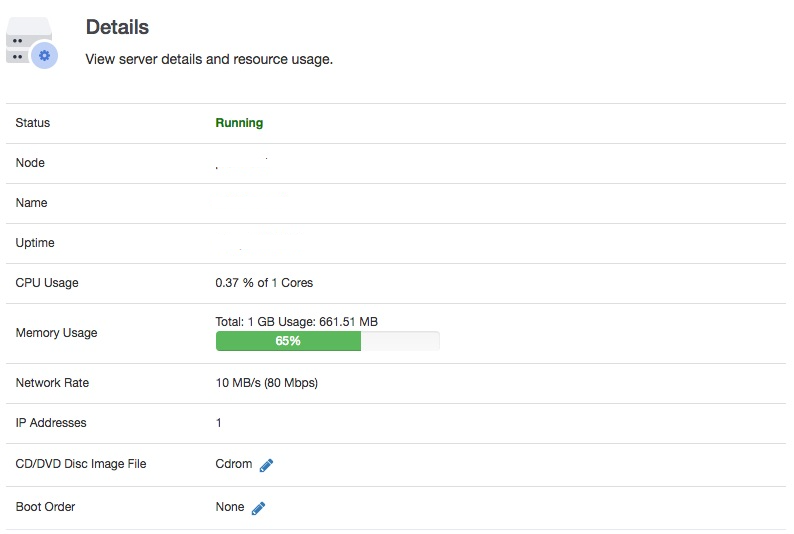Click the green Running status text
The image size is (794, 534).
click(239, 123)
